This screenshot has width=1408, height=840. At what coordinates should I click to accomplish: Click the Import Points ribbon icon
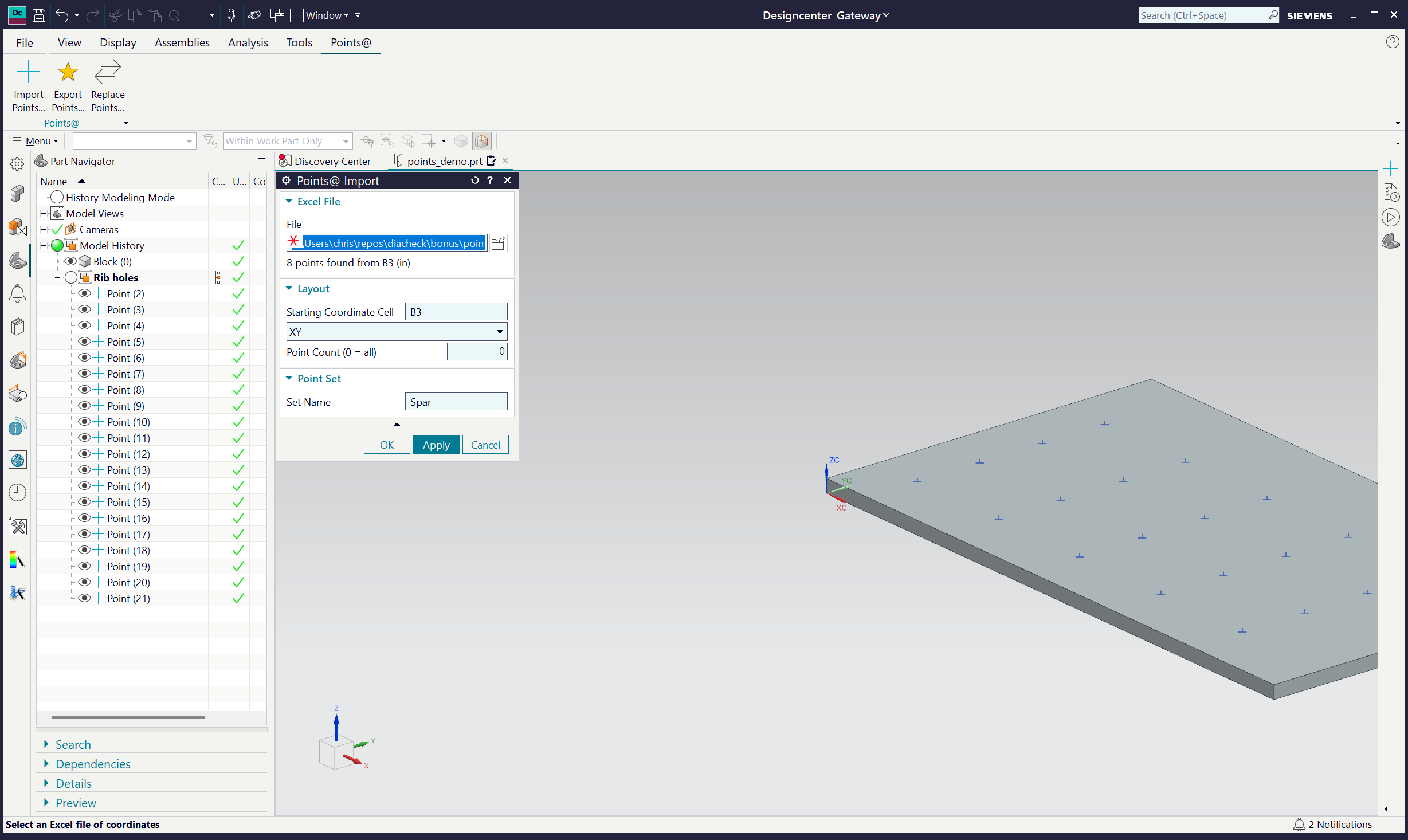[x=28, y=72]
